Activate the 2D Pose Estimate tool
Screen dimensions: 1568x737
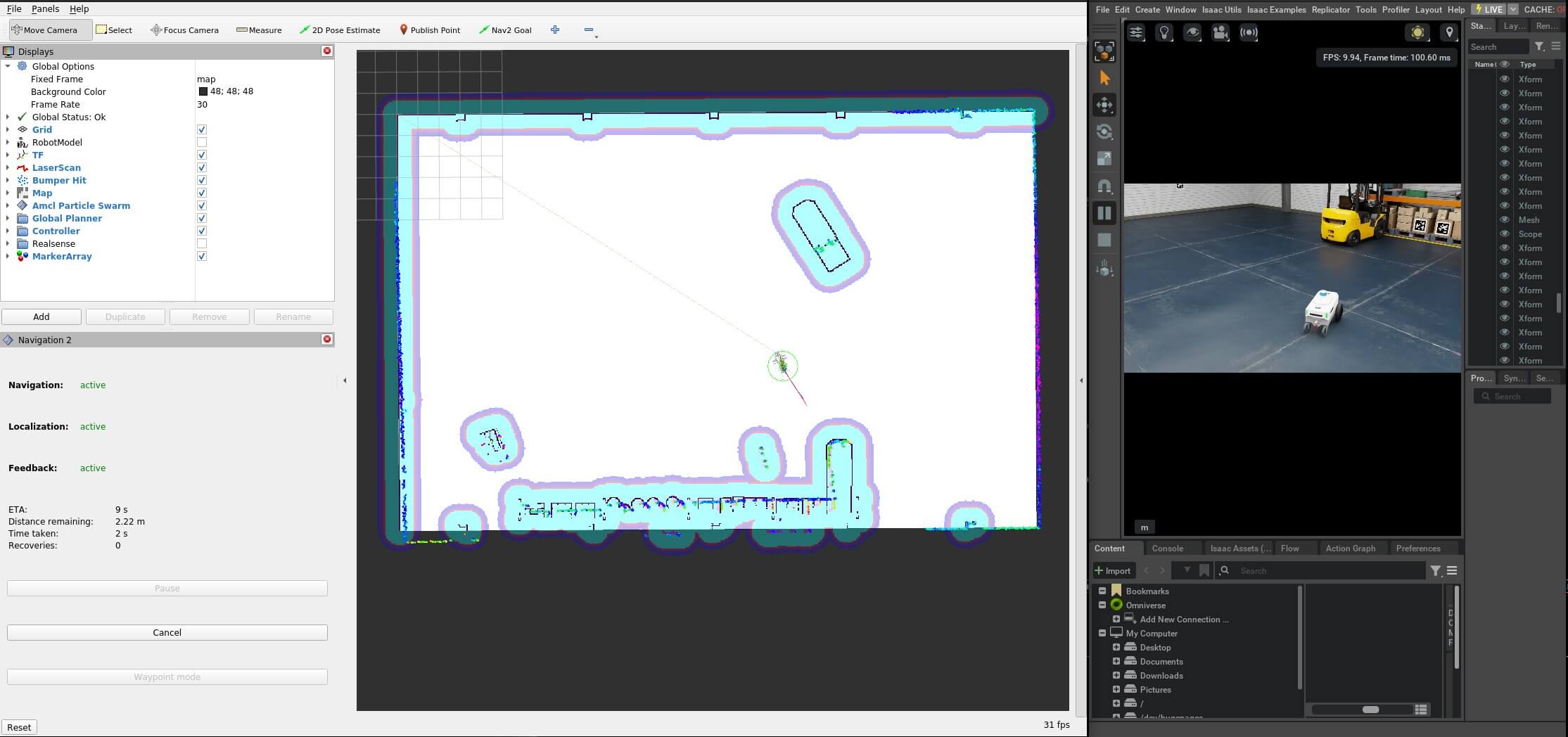339,30
